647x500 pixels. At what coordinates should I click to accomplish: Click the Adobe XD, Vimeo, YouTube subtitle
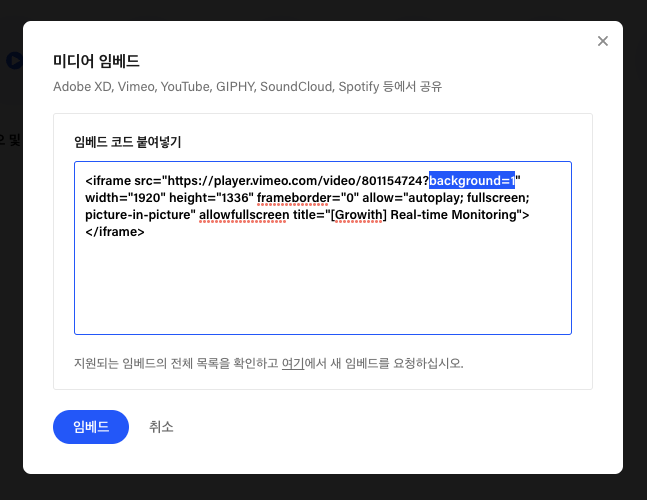click(x=248, y=87)
